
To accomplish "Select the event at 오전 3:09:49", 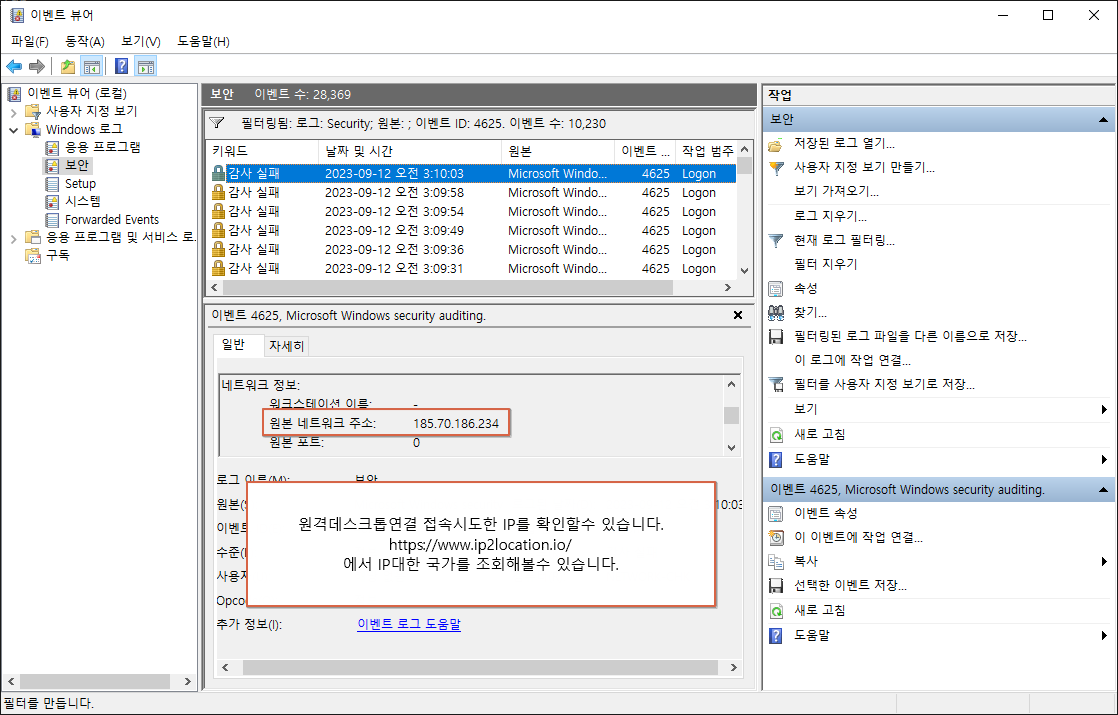I will click(471, 231).
